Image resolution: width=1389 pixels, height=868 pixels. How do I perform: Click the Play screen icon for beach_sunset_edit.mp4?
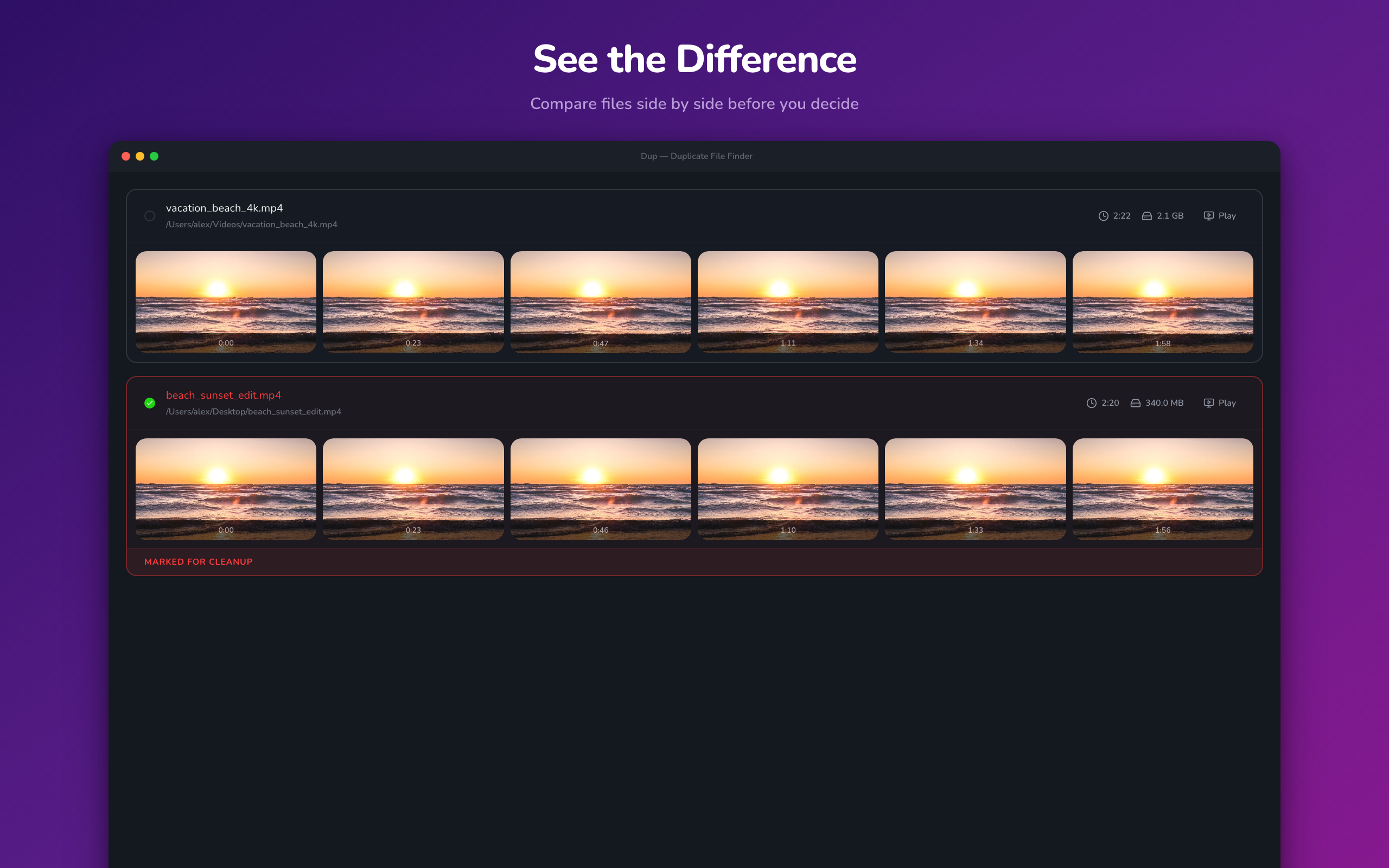1209,403
